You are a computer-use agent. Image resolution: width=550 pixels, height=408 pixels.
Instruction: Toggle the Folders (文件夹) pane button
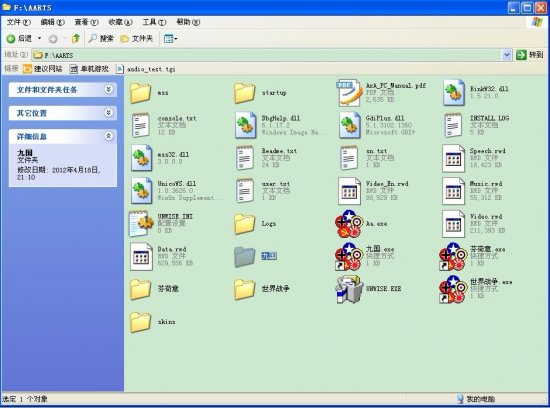click(136, 38)
